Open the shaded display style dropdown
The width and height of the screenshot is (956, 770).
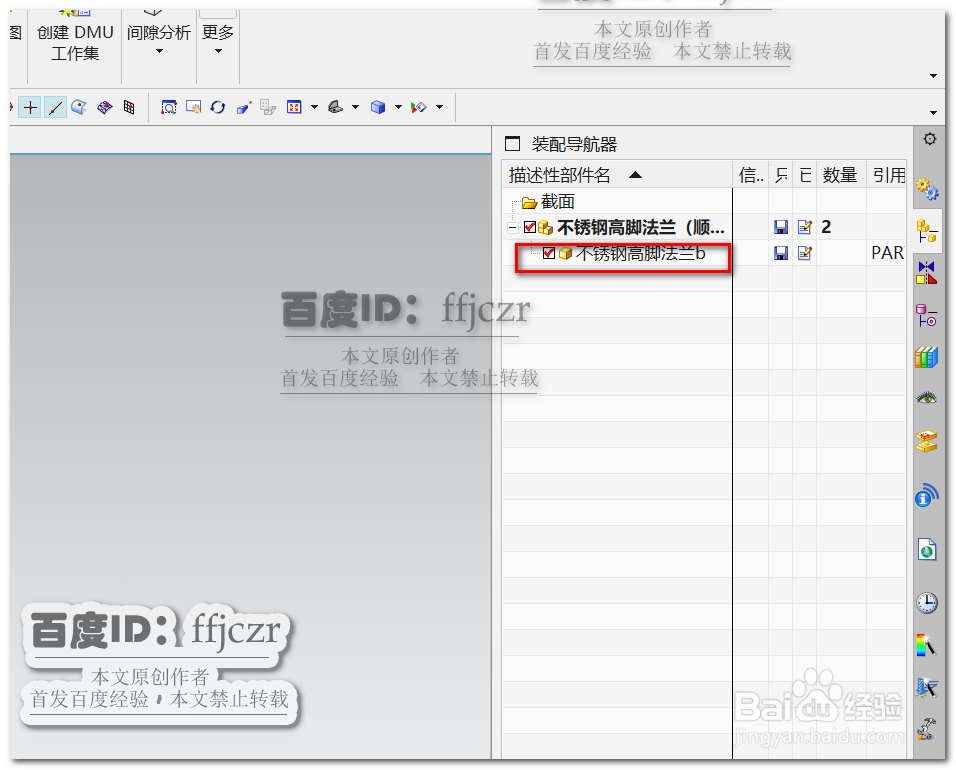pos(400,107)
